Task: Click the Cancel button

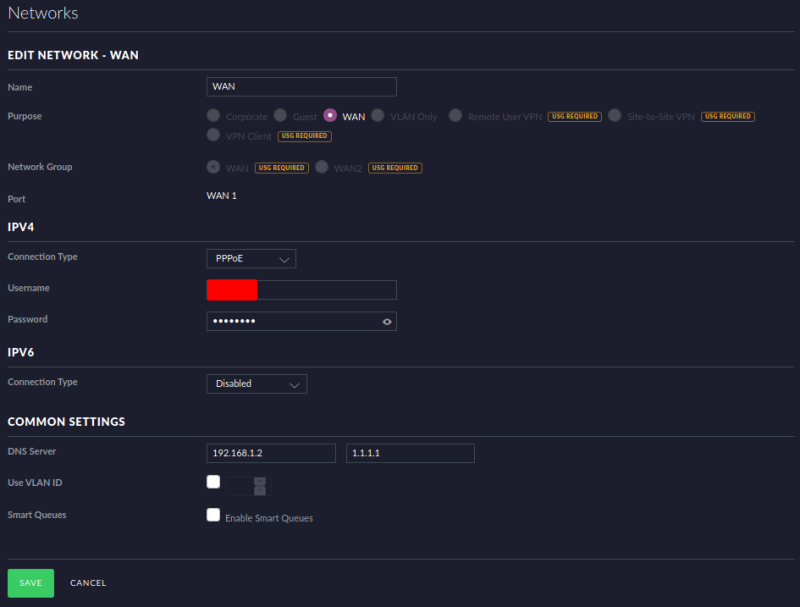Action: pos(88,583)
